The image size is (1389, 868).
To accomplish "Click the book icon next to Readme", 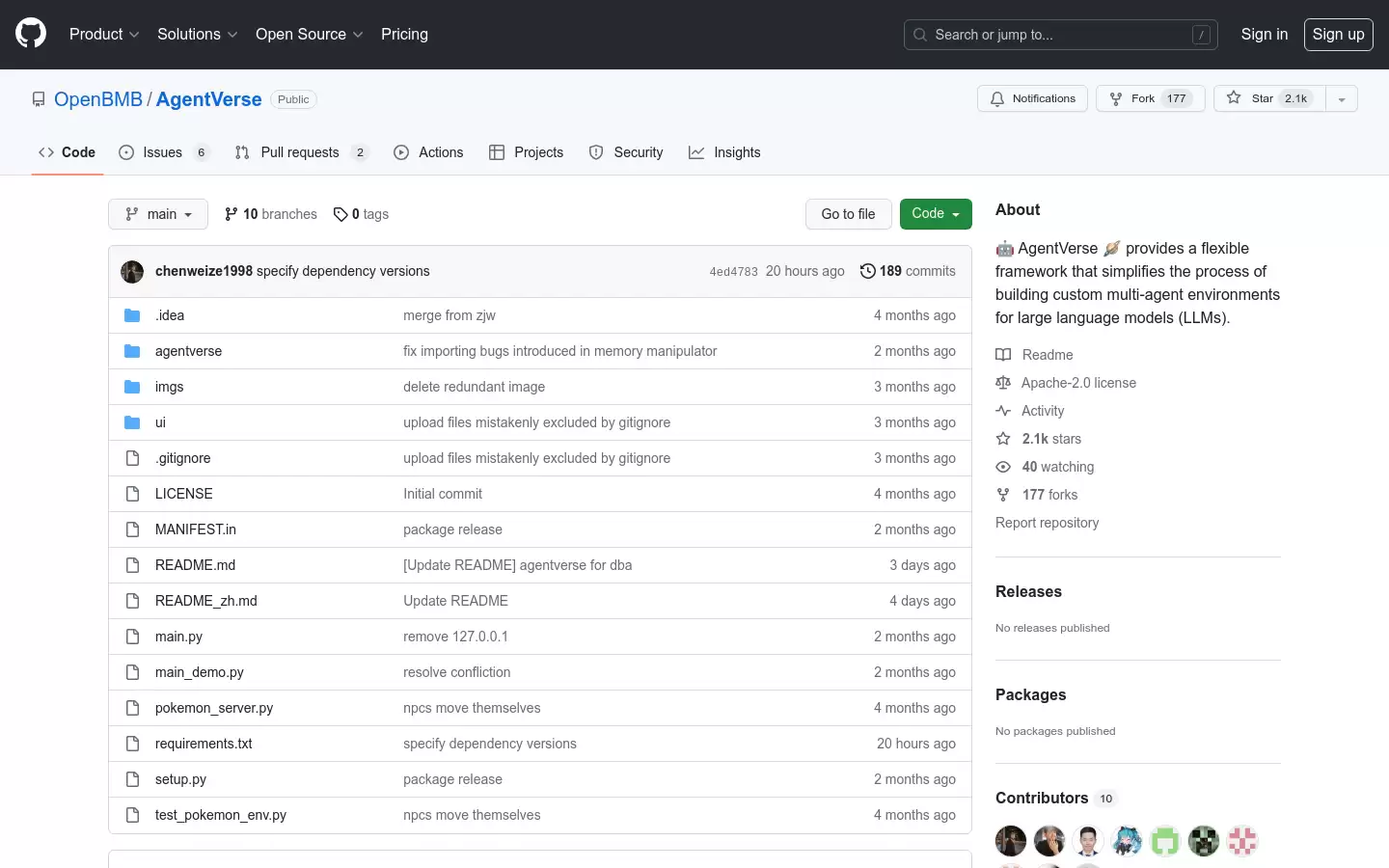I will pos(1003,355).
